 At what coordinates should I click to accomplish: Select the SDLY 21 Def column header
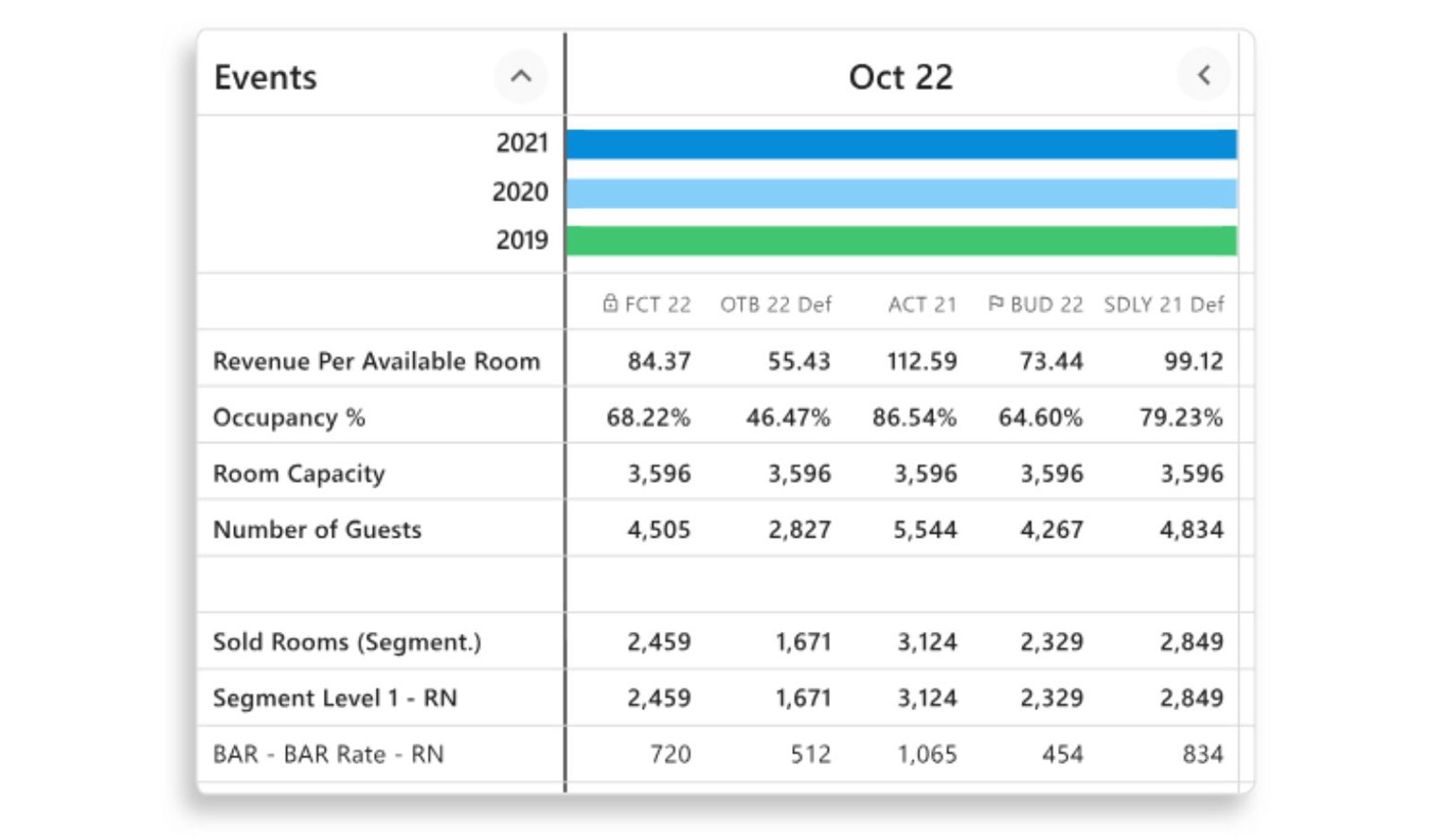tap(1163, 305)
